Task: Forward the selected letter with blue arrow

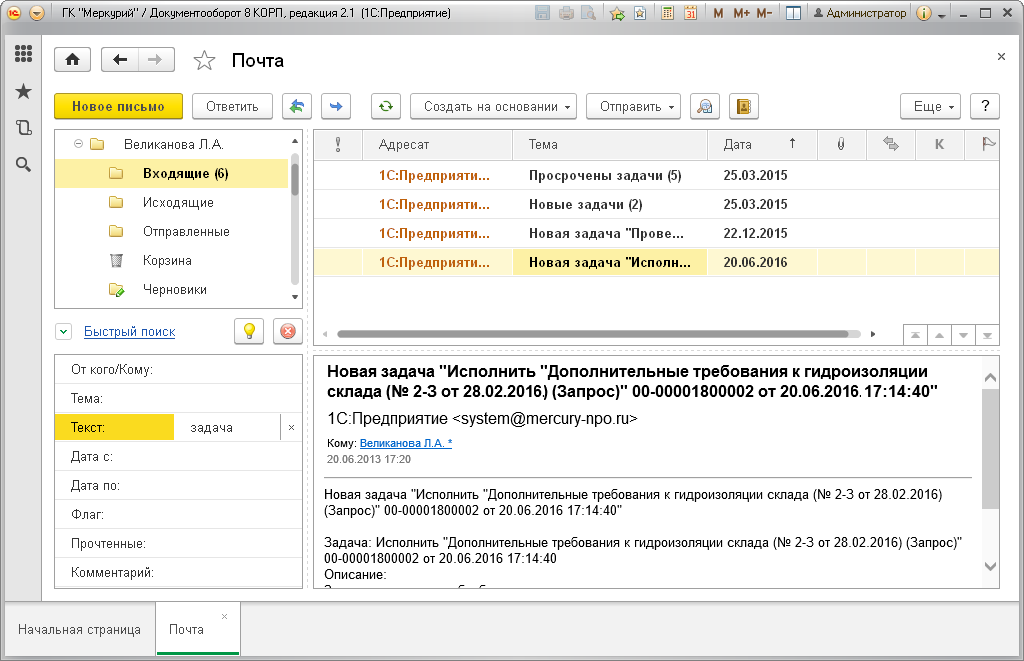Action: tap(336, 106)
